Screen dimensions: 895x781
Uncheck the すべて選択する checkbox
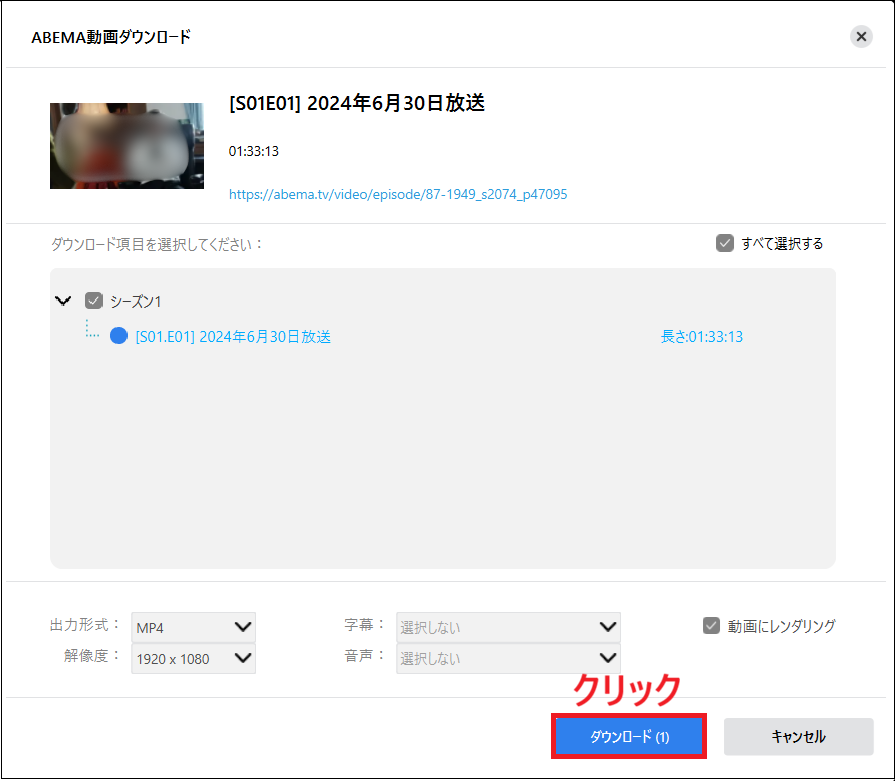[x=724, y=242]
